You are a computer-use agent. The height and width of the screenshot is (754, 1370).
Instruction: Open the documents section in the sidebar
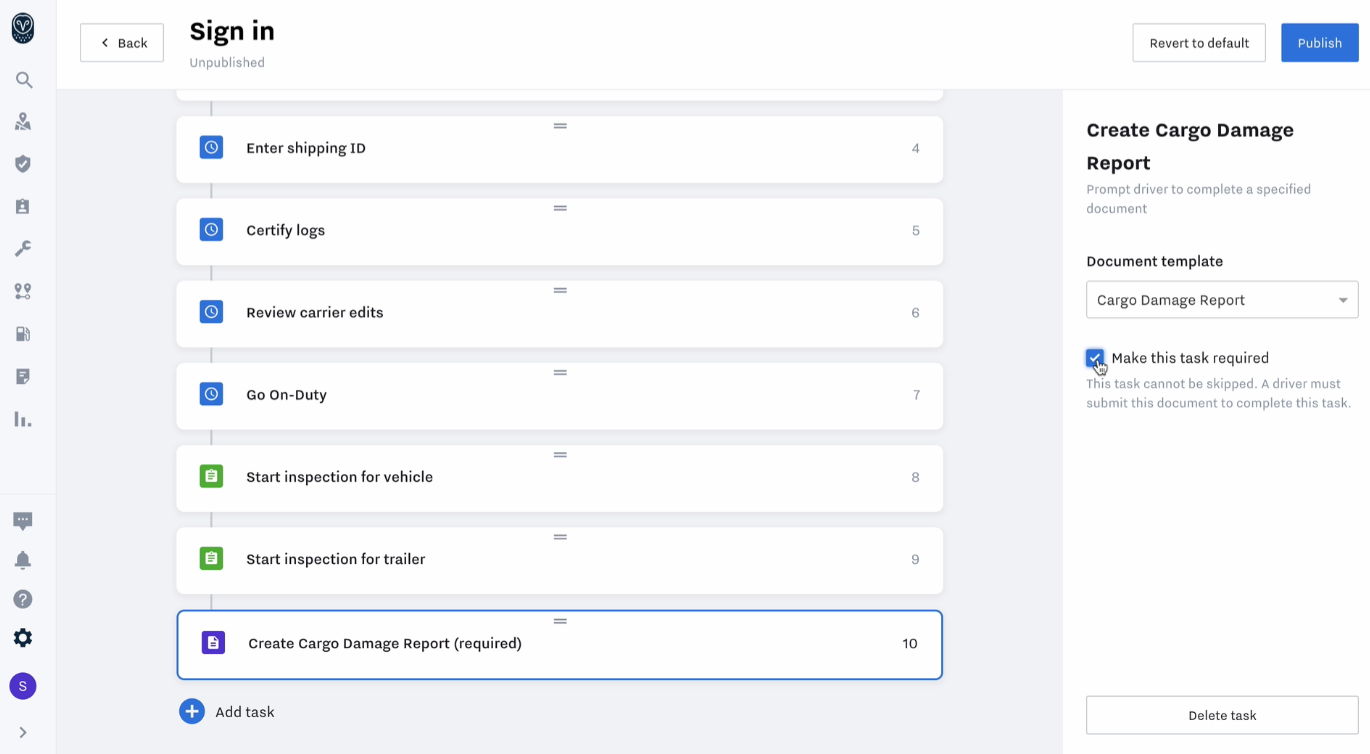[x=23, y=376]
